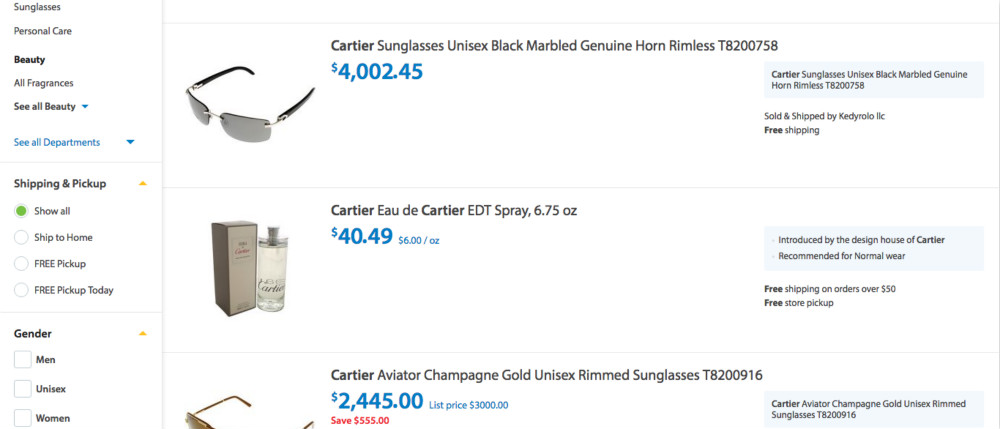Enable the Women gender filter checkbox
Viewport: 1000px width, 429px height.
pos(22,417)
